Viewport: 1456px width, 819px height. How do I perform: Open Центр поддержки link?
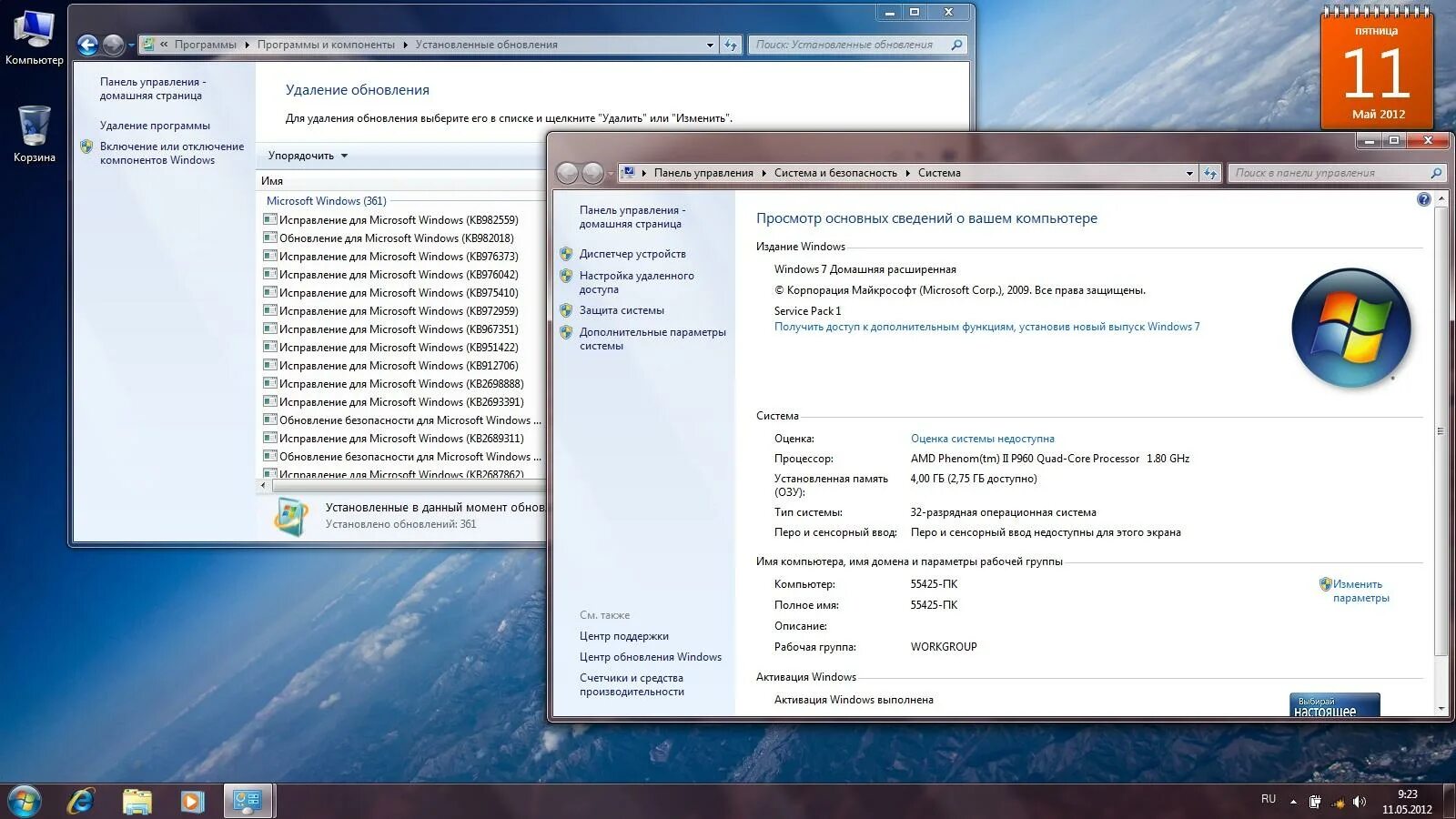624,636
